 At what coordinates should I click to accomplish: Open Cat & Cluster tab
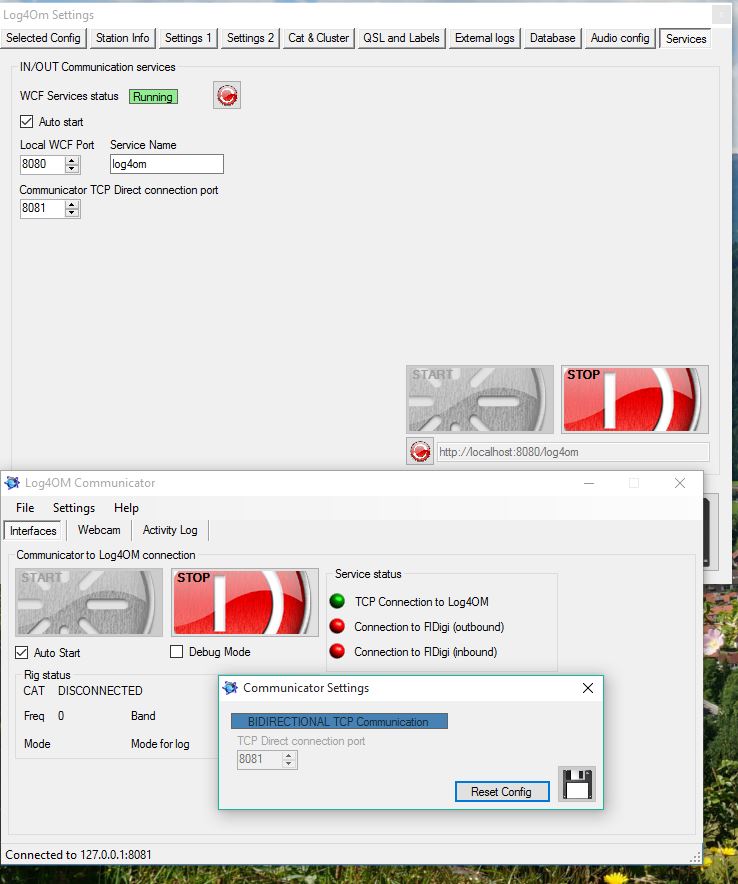(x=319, y=38)
